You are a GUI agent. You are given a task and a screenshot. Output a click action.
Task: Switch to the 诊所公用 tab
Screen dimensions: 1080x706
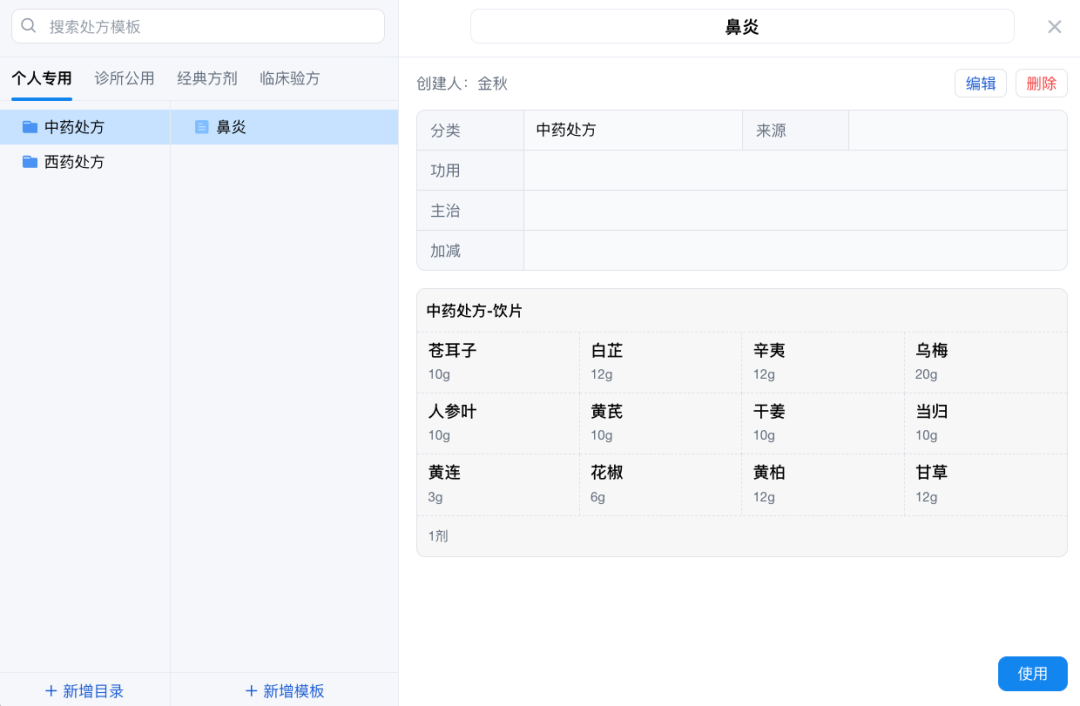tap(125, 78)
